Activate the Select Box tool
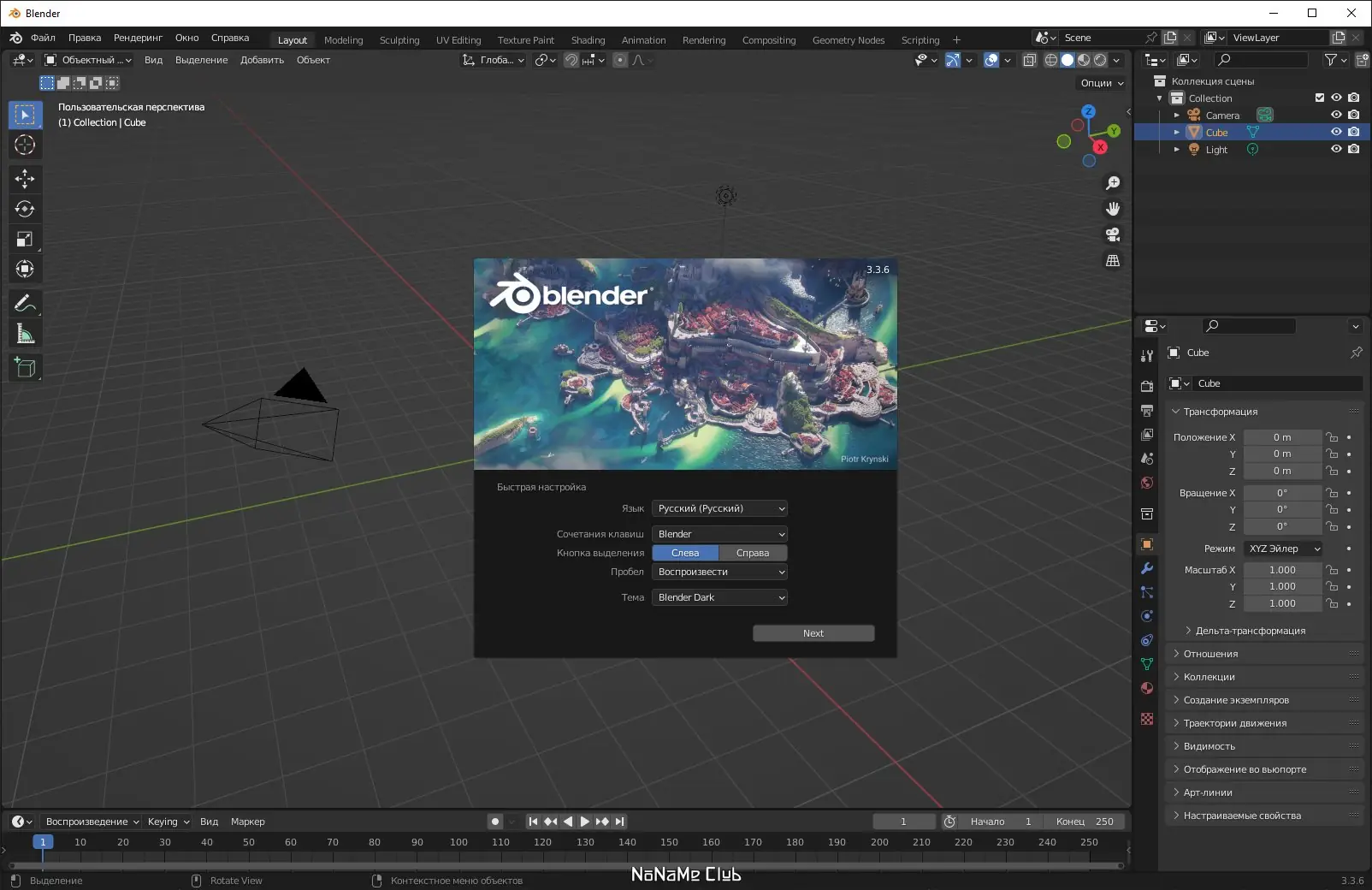 pos(25,115)
